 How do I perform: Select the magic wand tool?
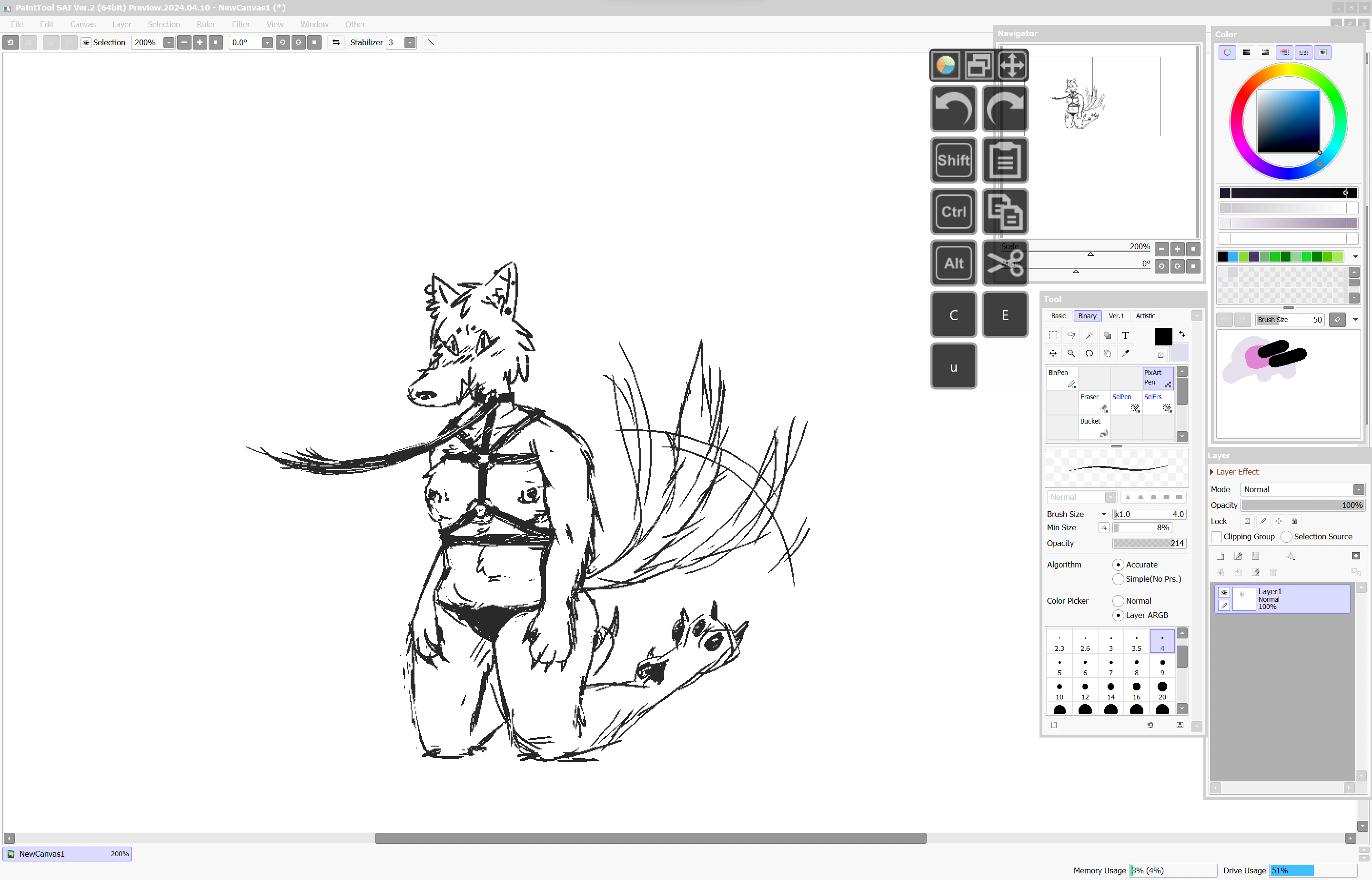[x=1089, y=335]
